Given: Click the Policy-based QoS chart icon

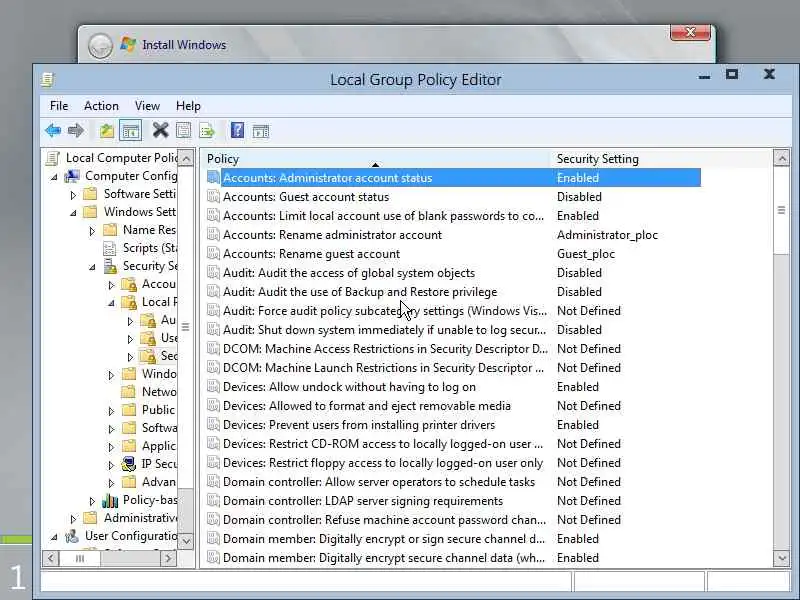Looking at the screenshot, I should (x=110, y=500).
